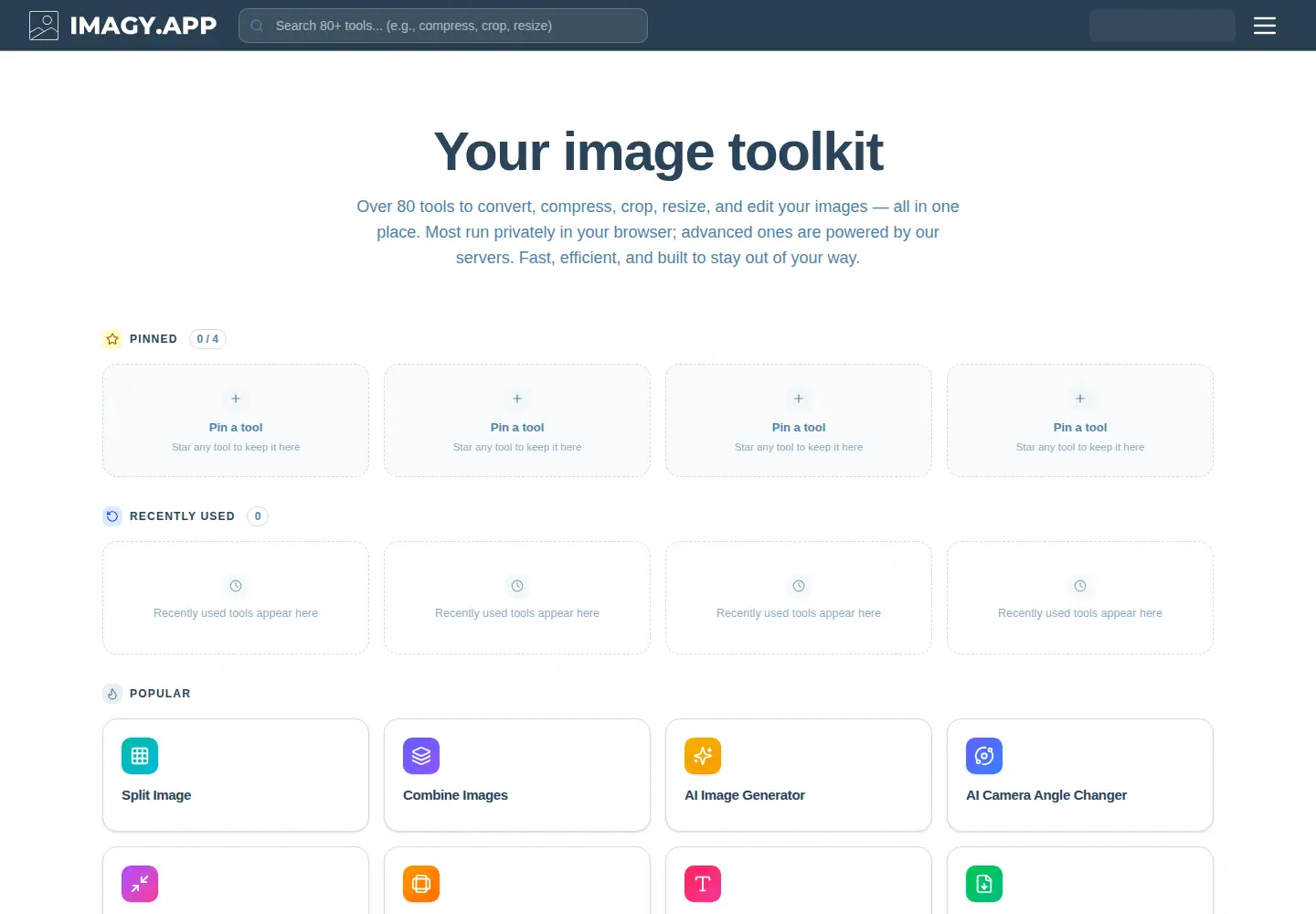Open the AI Image Generator tool card

click(799, 775)
